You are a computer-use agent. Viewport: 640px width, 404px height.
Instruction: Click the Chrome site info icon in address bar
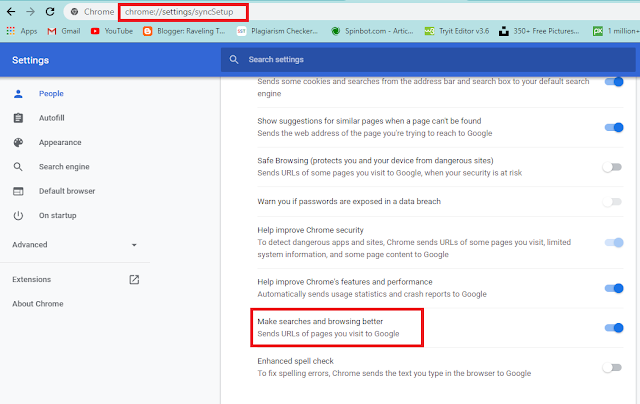(74, 12)
